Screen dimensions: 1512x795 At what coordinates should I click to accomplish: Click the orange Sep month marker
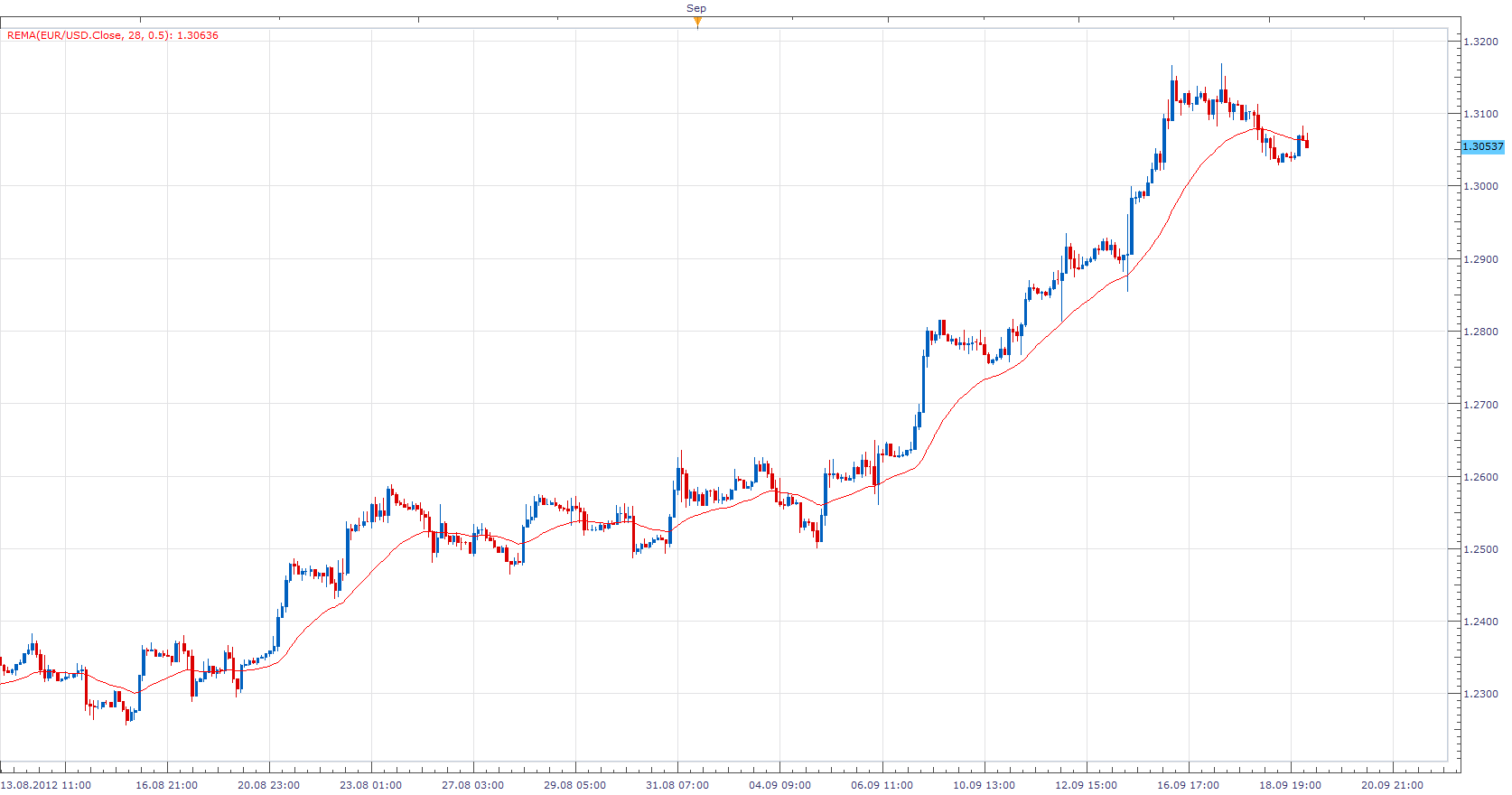697,23
